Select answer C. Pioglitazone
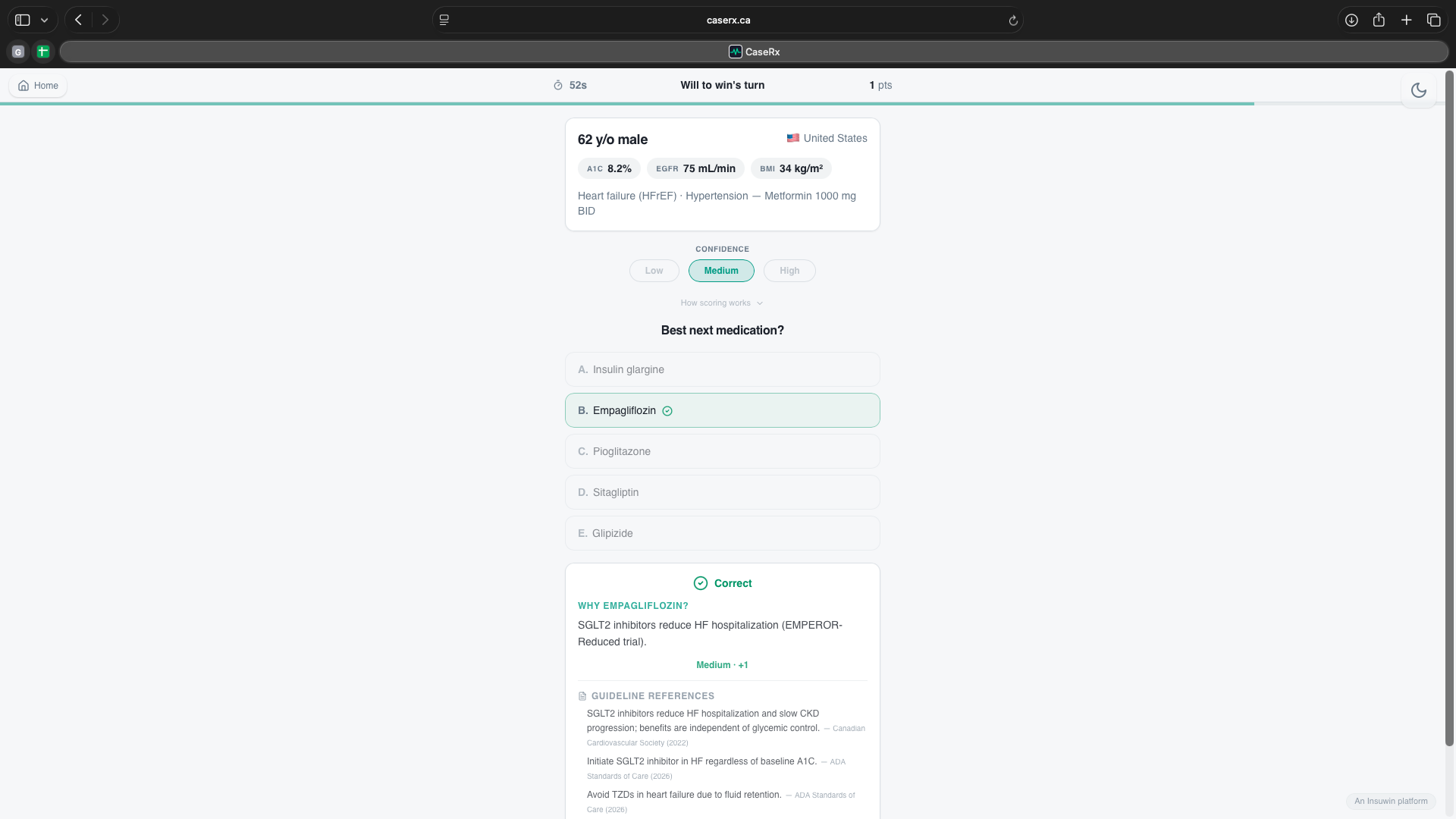The height and width of the screenshot is (819, 1456). point(722,451)
